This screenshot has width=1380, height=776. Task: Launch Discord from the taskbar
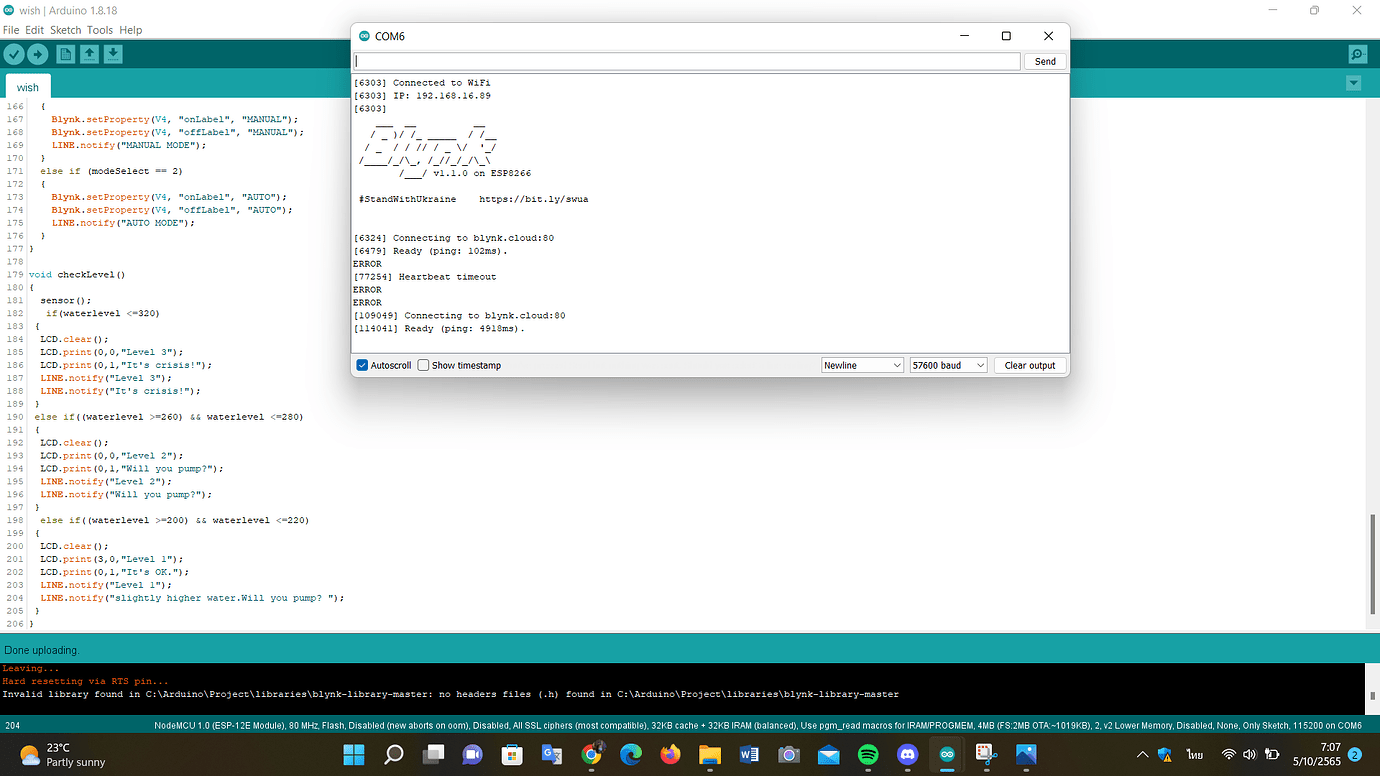pos(907,754)
